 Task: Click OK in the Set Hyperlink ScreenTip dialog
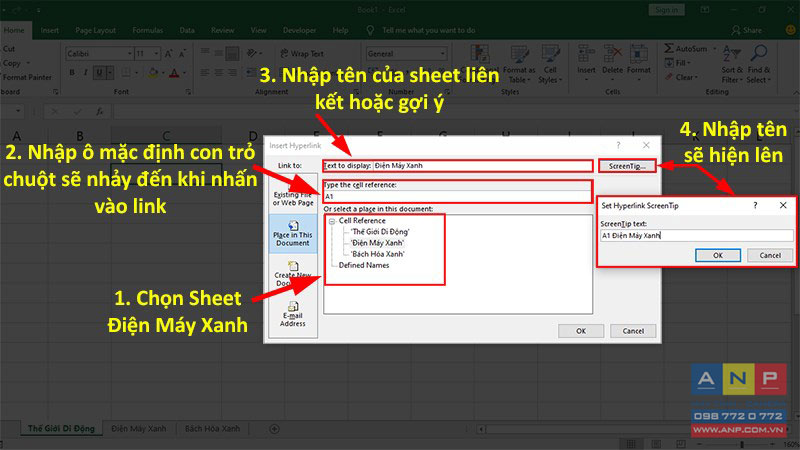[717, 255]
